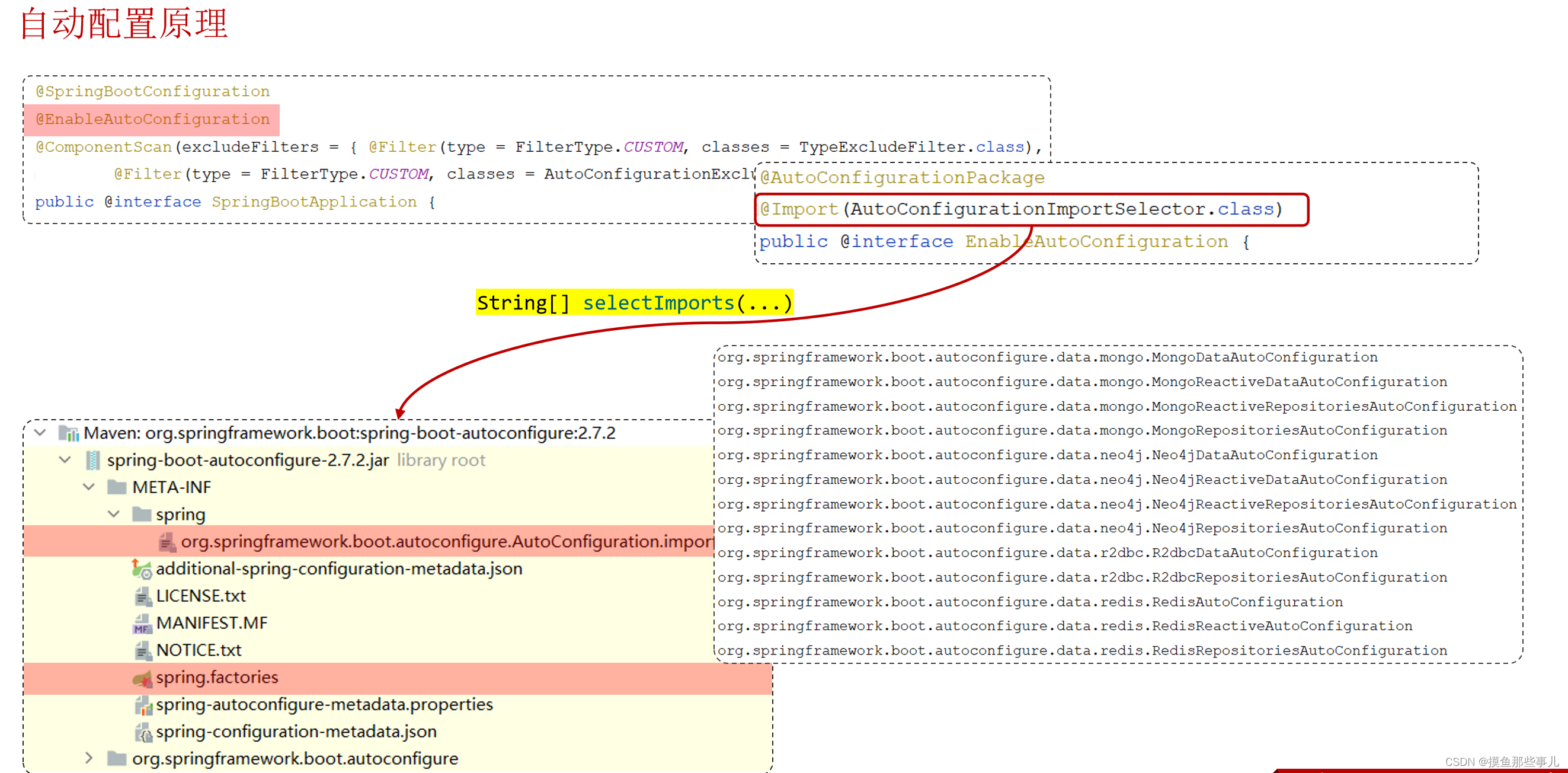Image resolution: width=1568 pixels, height=773 pixels.
Task: Click the @SpringBootConfiguration annotation
Action: pyautogui.click(x=152, y=91)
